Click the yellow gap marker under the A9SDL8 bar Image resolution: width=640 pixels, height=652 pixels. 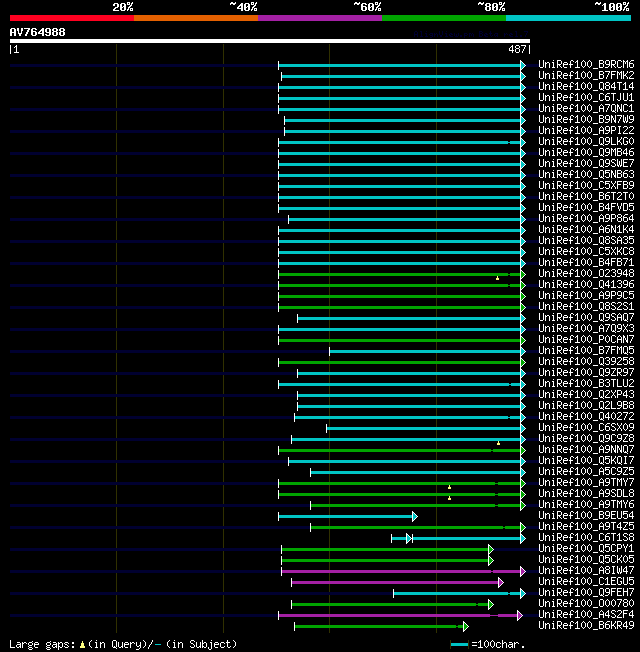(450, 498)
